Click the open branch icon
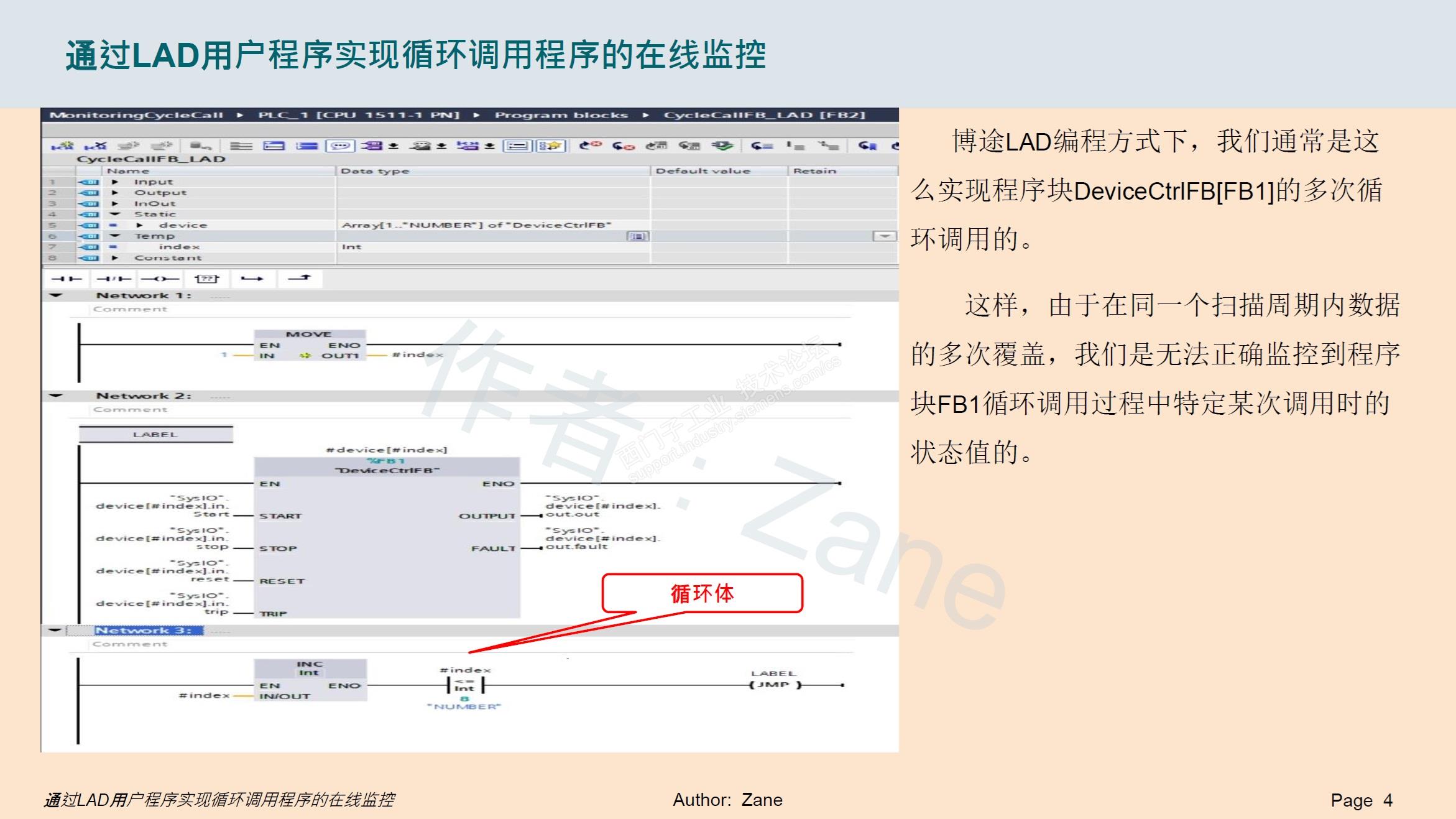Screen dimensions: 1456x819 click(x=252, y=279)
